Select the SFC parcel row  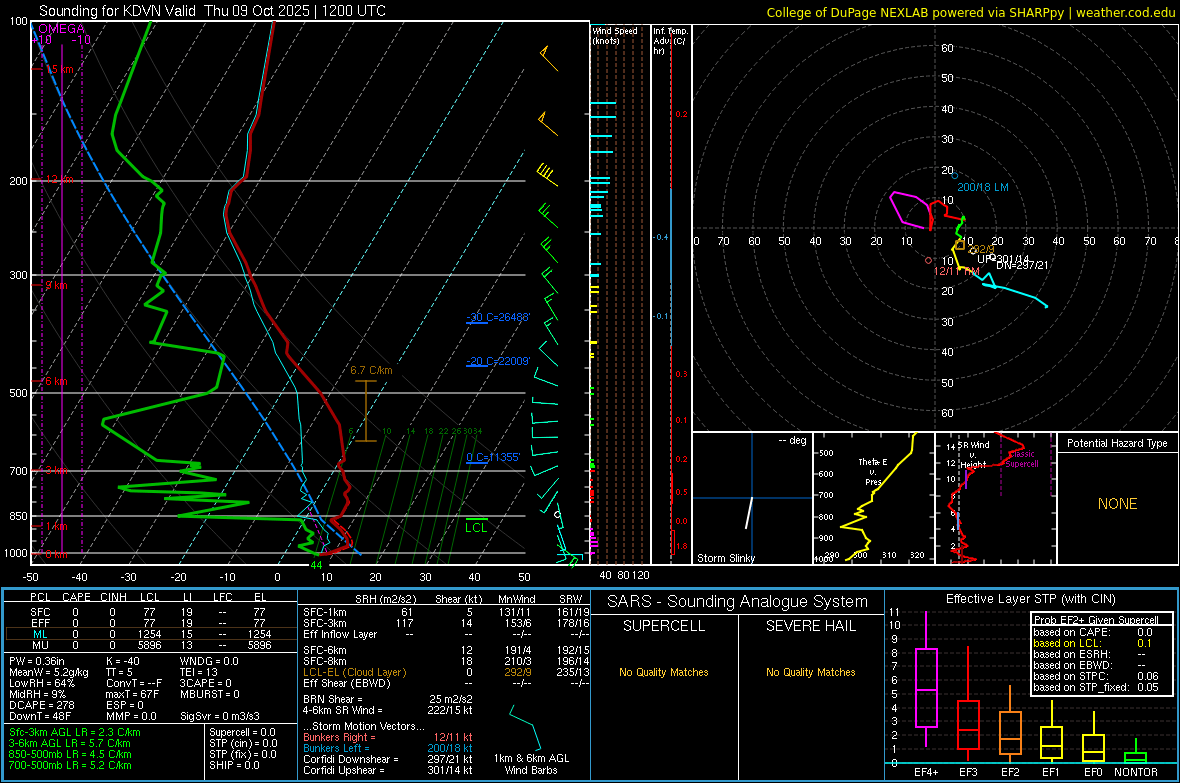[150, 612]
